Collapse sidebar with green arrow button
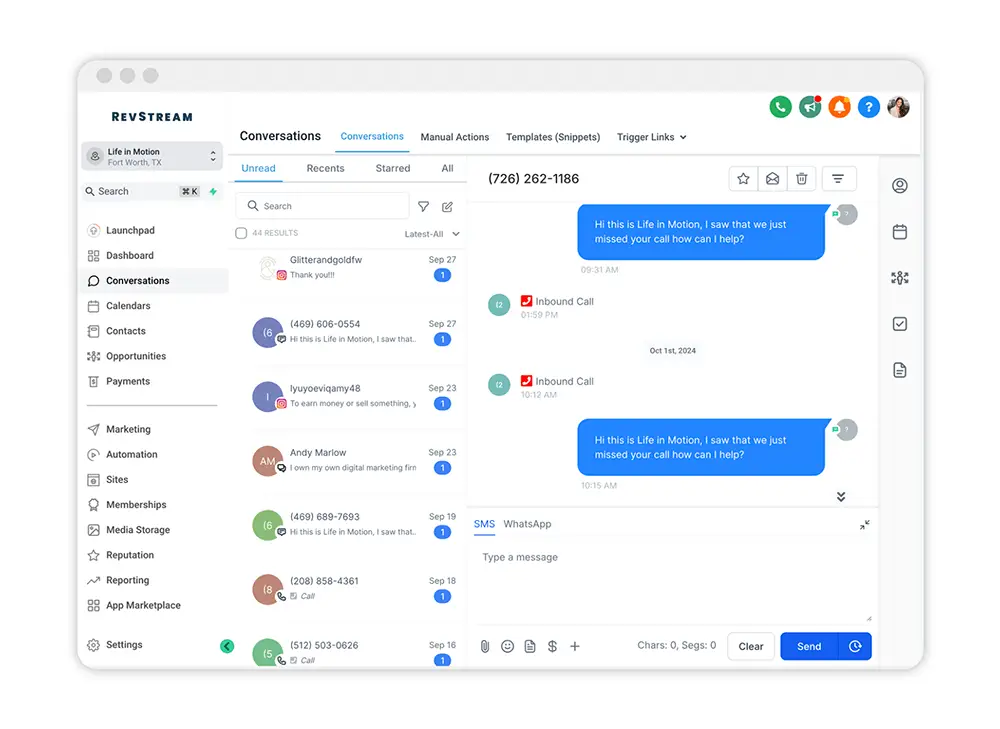 point(227,646)
